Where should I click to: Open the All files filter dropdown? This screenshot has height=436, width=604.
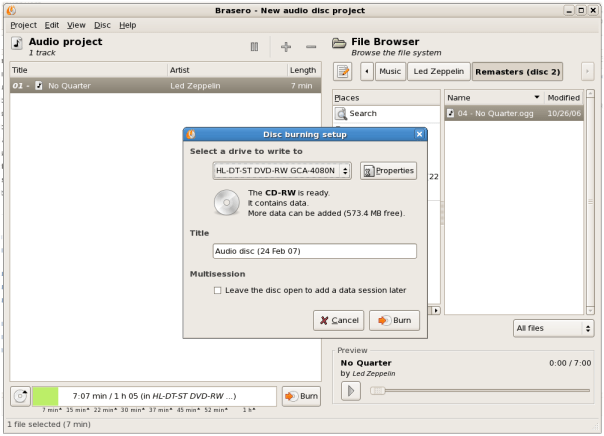(x=553, y=328)
